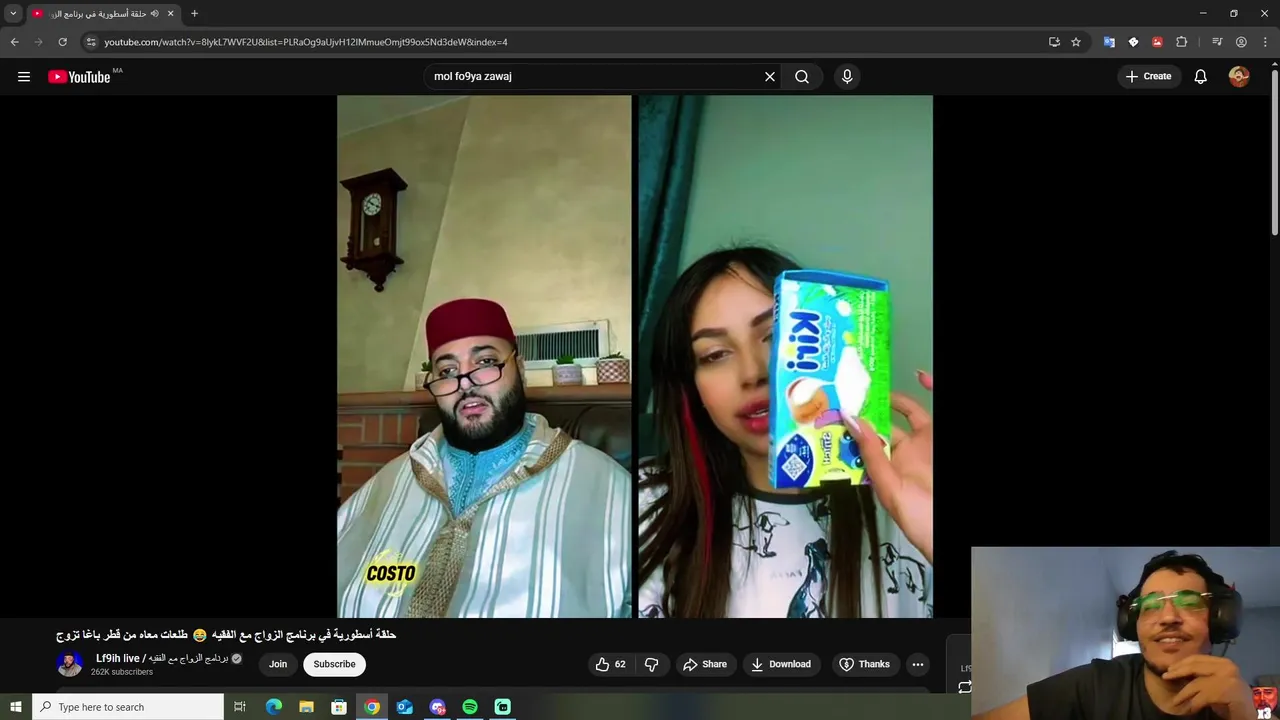Open Task View on taskbar
The height and width of the screenshot is (720, 1280).
240,707
